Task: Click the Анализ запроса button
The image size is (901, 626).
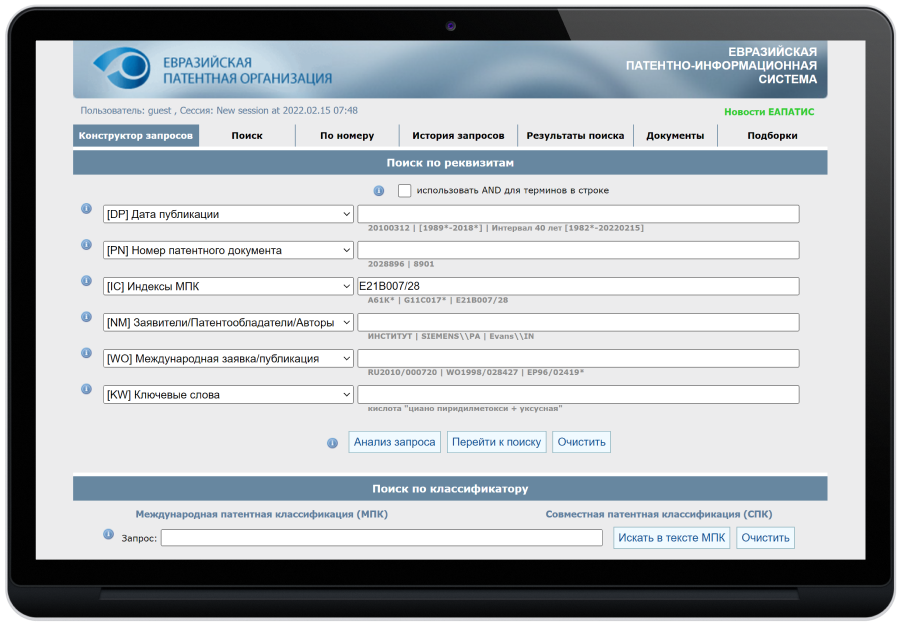Action: (394, 442)
